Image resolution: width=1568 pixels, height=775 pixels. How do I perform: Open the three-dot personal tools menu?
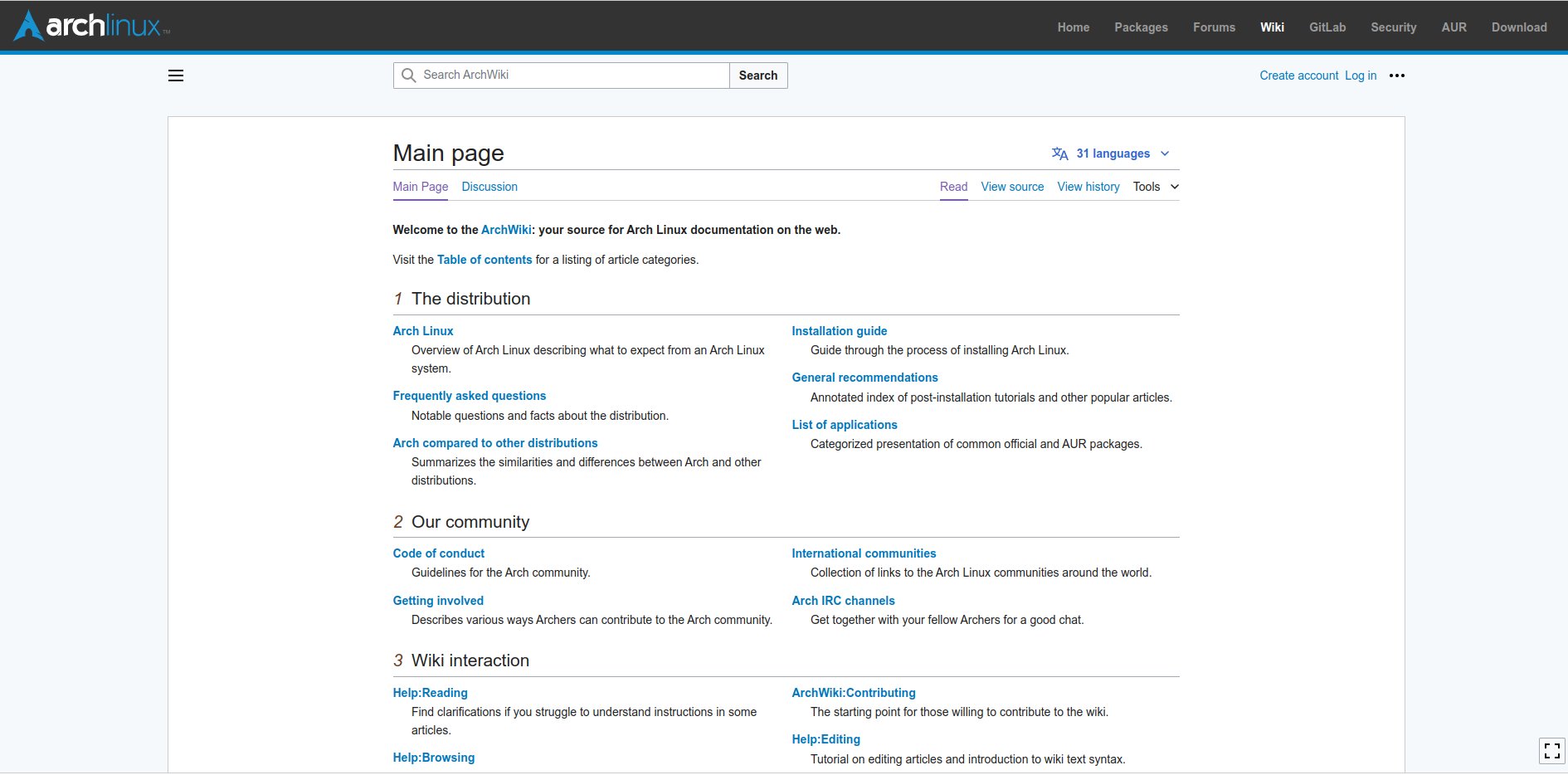1397,76
